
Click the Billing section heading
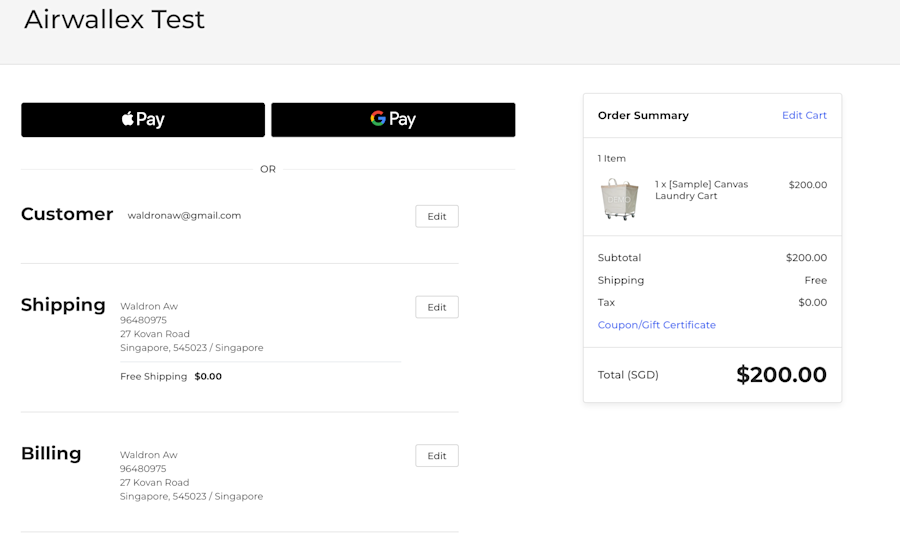pyautogui.click(x=51, y=453)
